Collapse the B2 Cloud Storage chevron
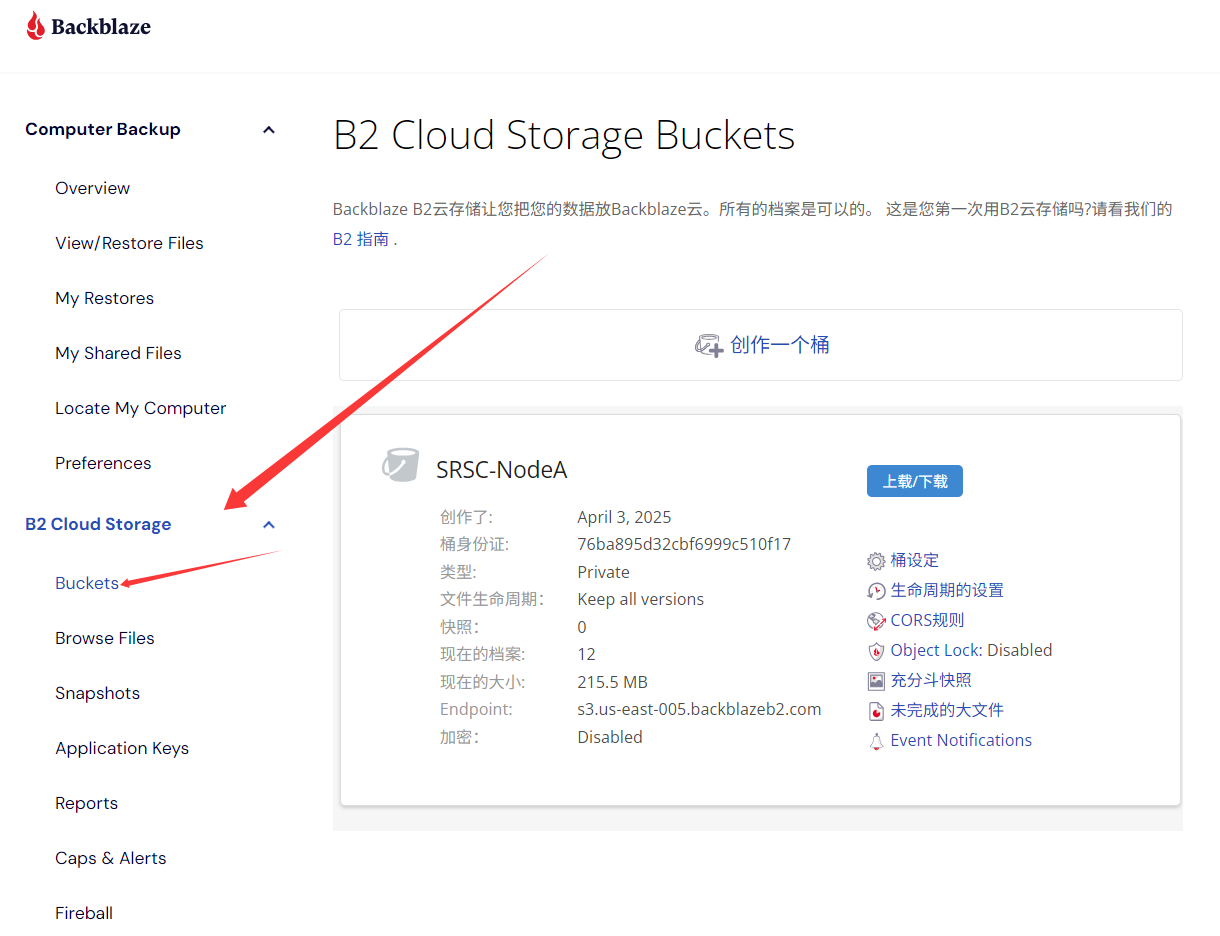Viewport: 1220px width, 936px height. pyautogui.click(x=268, y=525)
